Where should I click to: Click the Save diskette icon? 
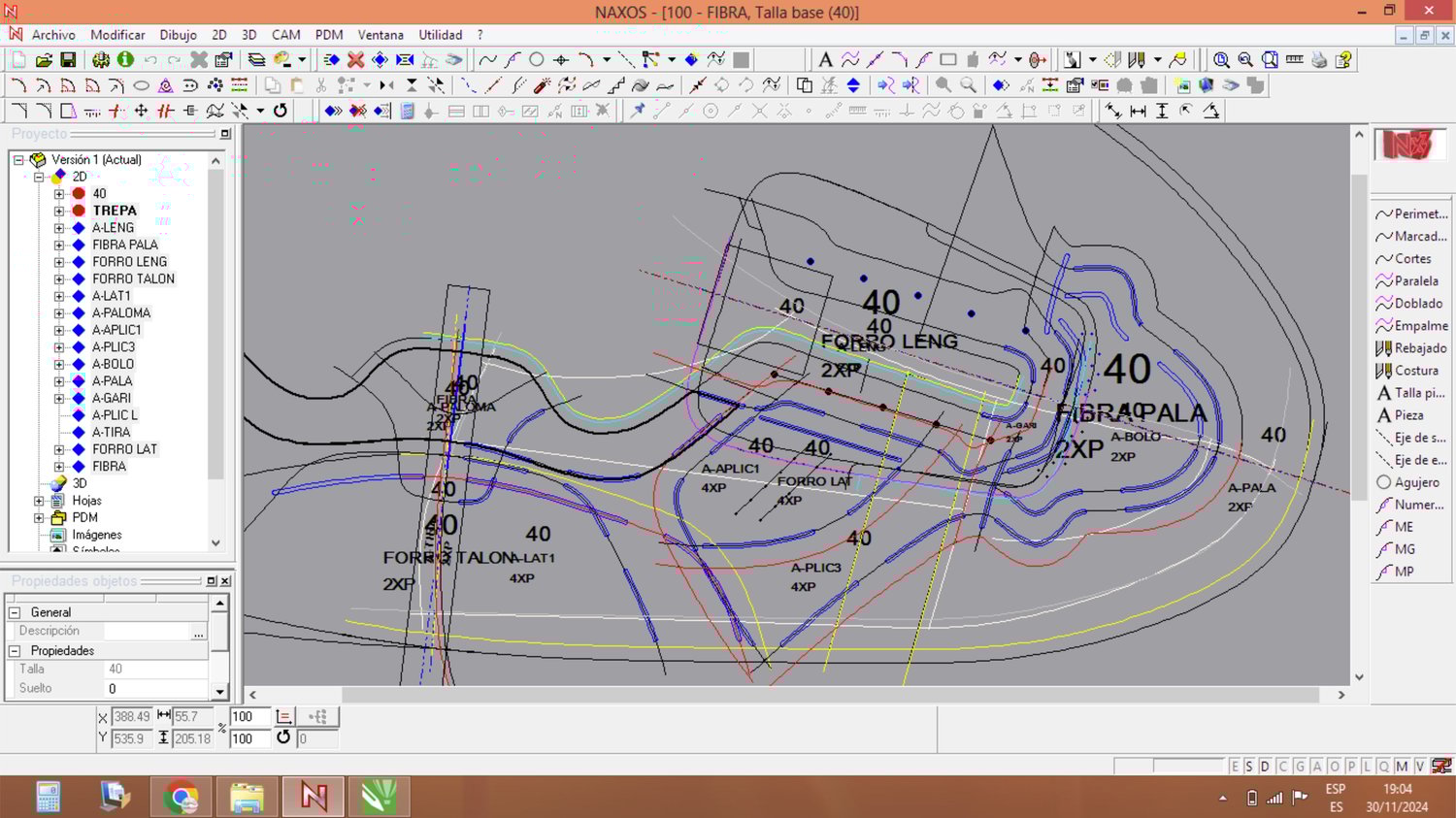pos(68,60)
